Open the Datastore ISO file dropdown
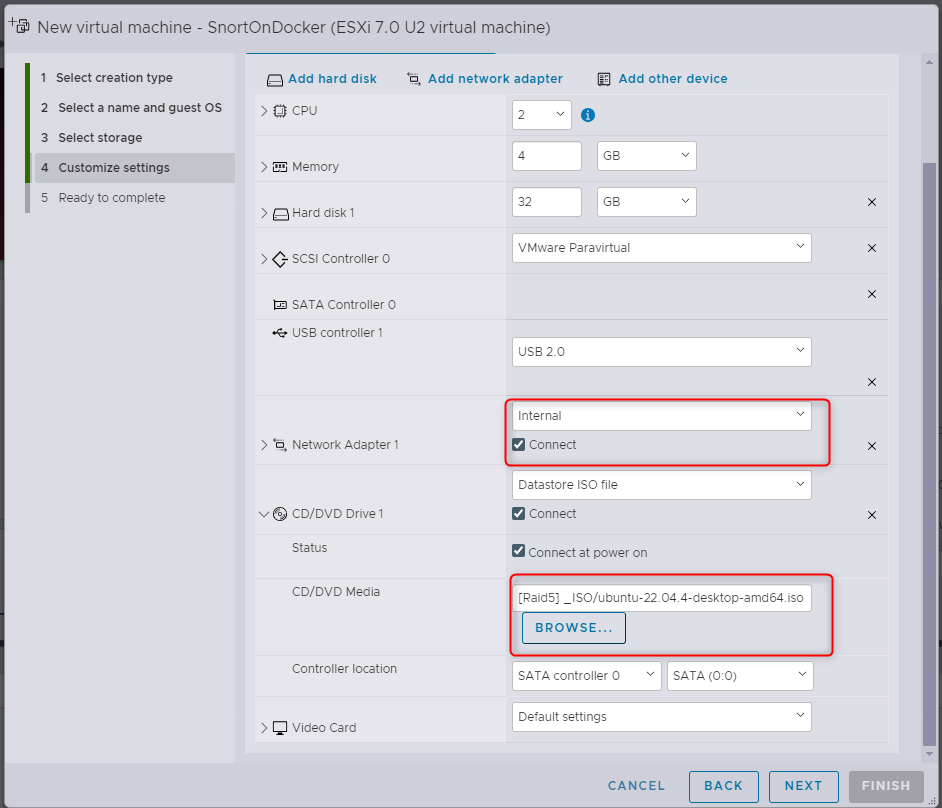942x808 pixels. click(661, 485)
